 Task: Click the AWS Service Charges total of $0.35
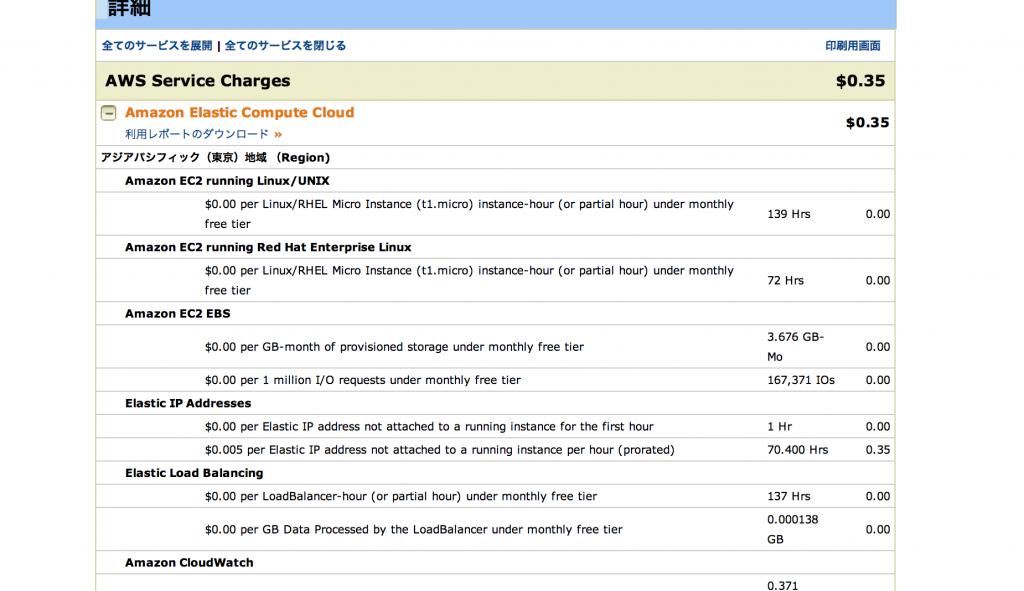(x=861, y=80)
